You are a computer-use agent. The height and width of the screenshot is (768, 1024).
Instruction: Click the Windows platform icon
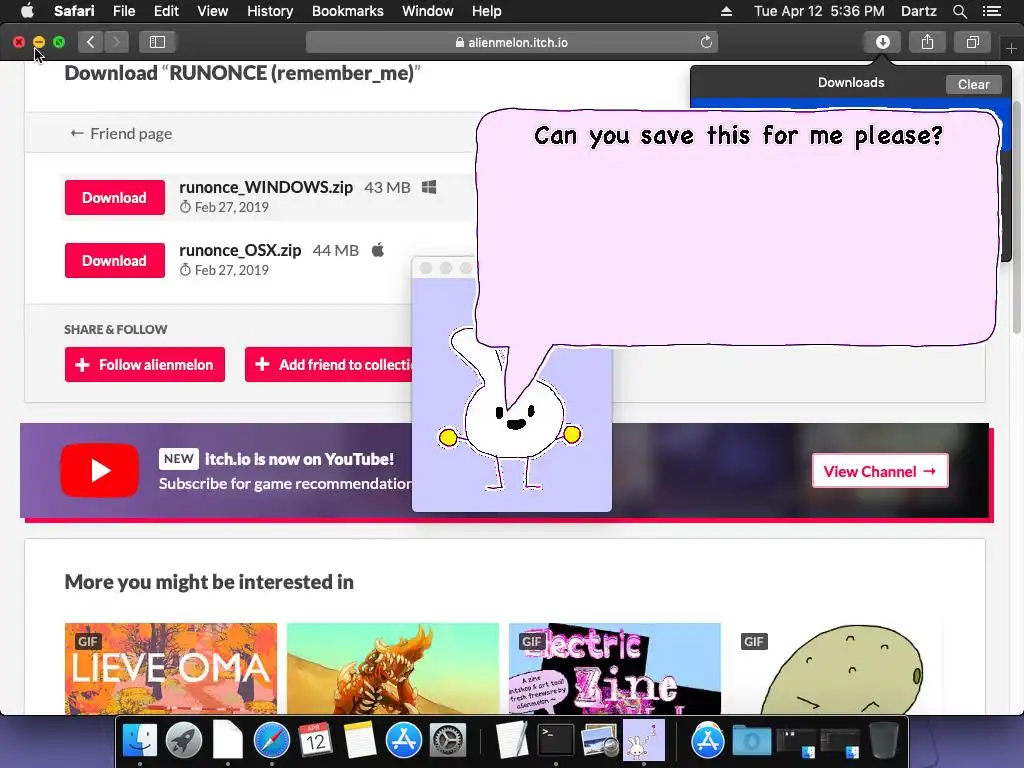pos(429,187)
